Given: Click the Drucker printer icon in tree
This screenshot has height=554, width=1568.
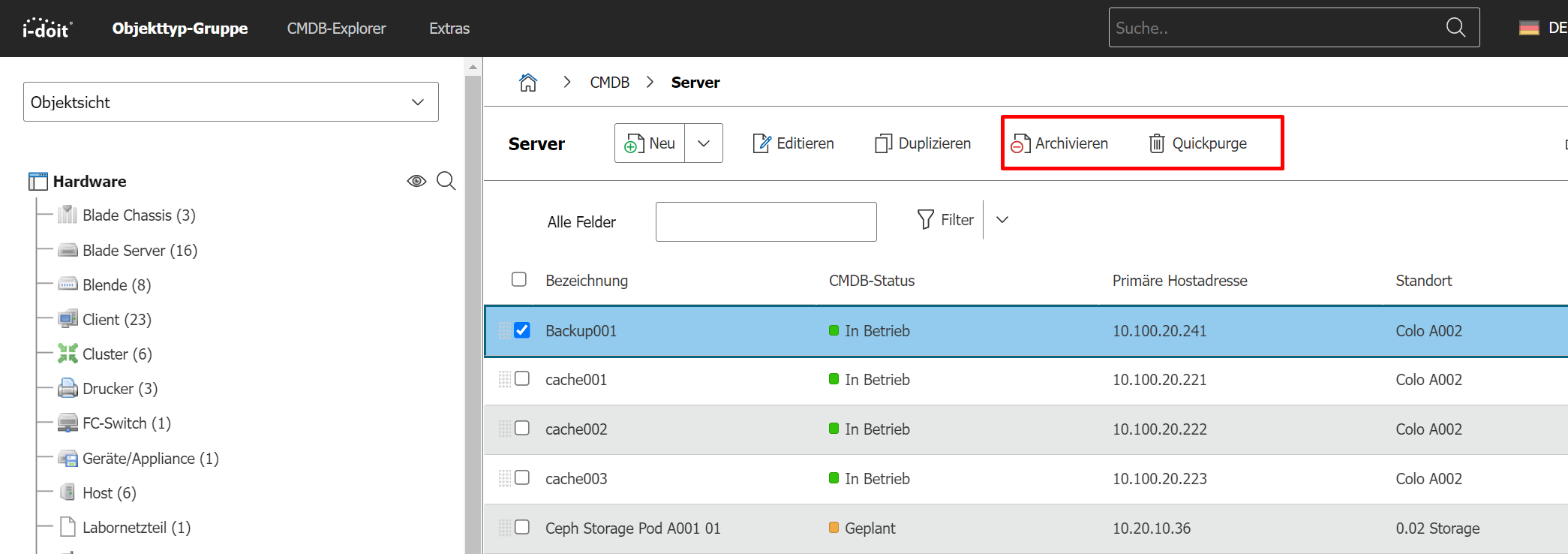Looking at the screenshot, I should [x=68, y=388].
